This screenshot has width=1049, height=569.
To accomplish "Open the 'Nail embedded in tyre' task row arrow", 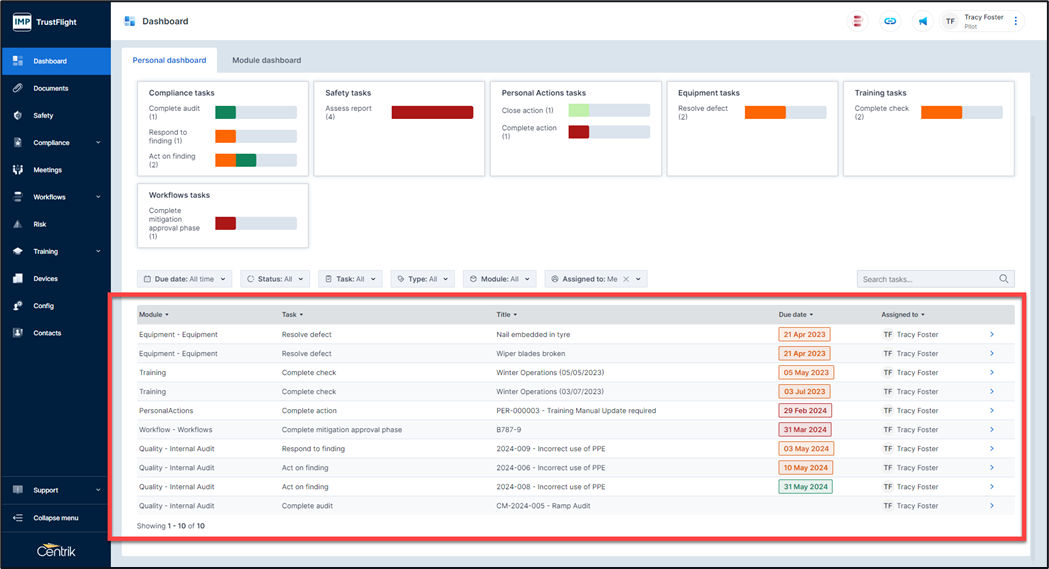I will (991, 334).
